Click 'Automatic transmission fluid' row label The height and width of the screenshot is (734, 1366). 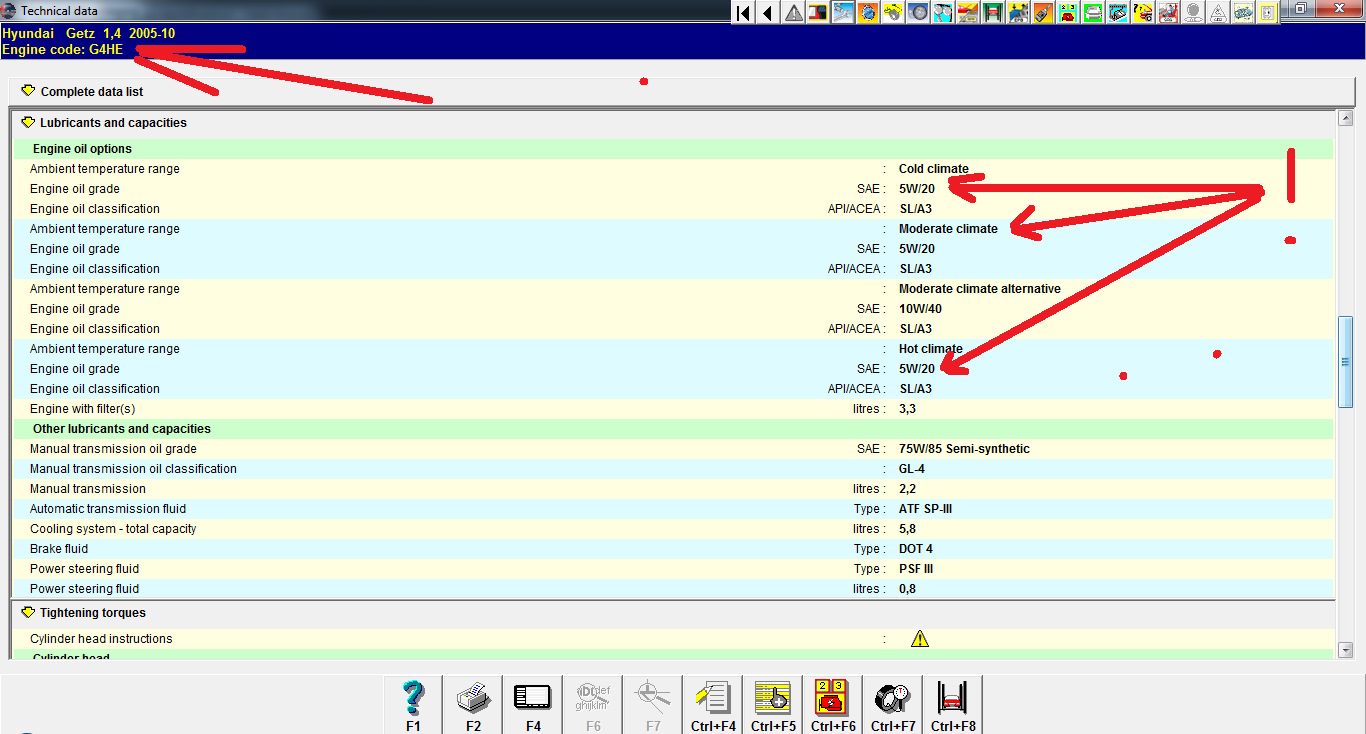click(x=108, y=509)
